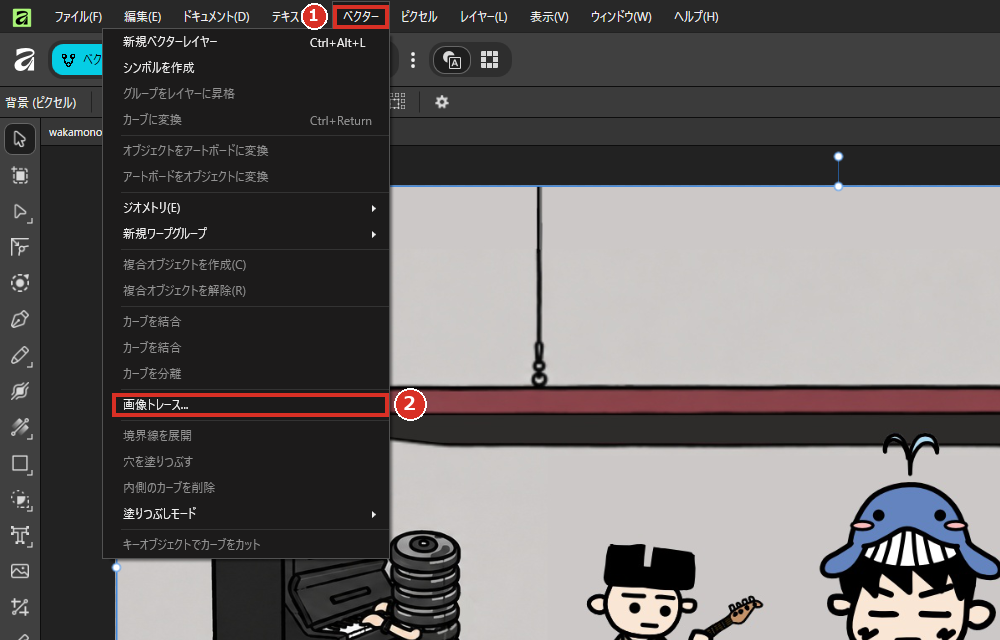Image resolution: width=1000 pixels, height=640 pixels.
Task: Select the Rectangle shape tool
Action: 20,463
